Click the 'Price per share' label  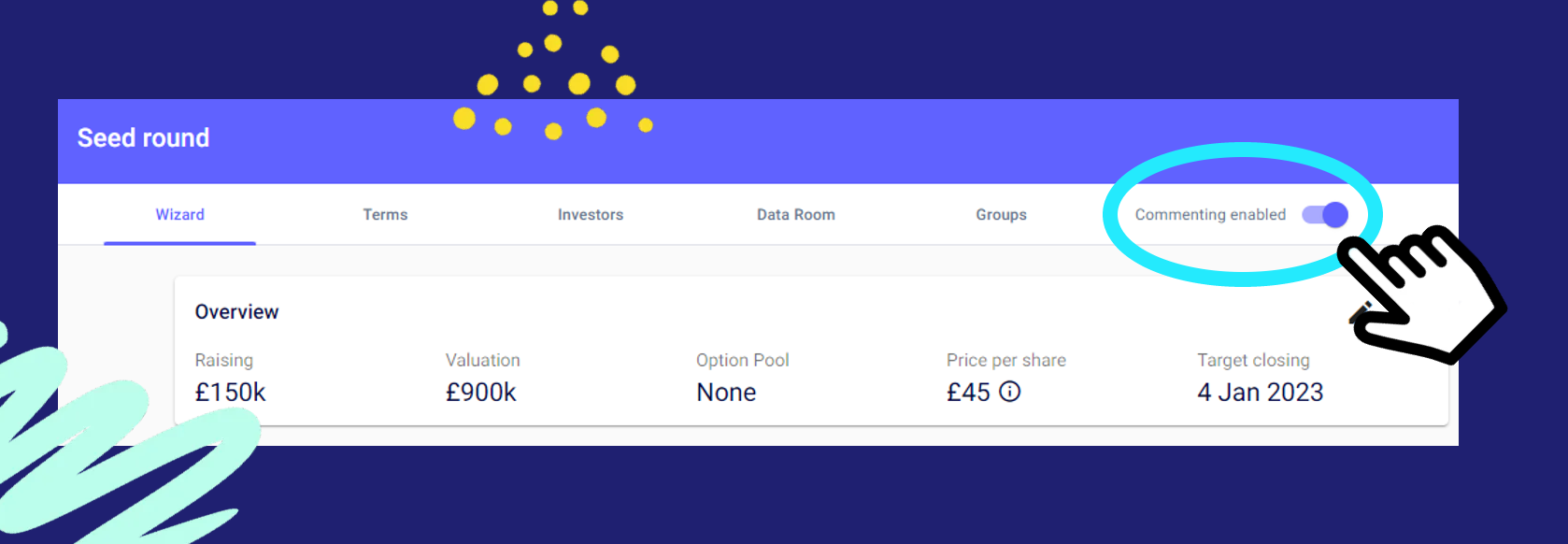point(1005,360)
